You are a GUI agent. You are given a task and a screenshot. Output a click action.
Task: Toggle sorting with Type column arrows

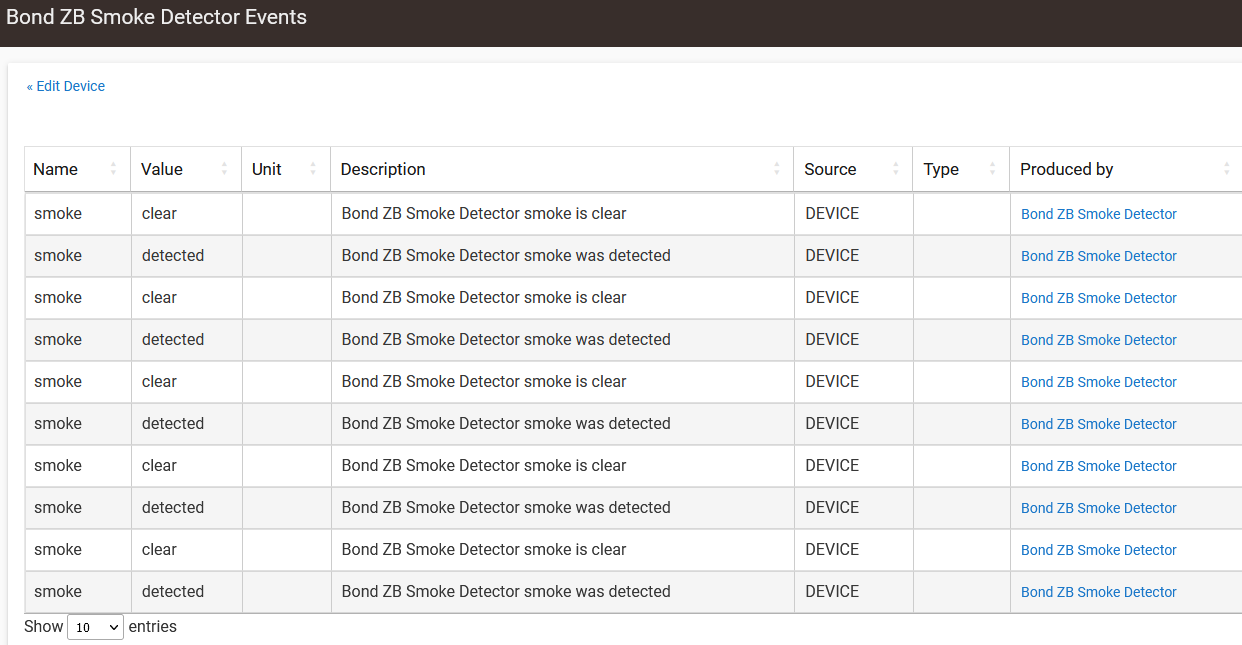(992, 169)
